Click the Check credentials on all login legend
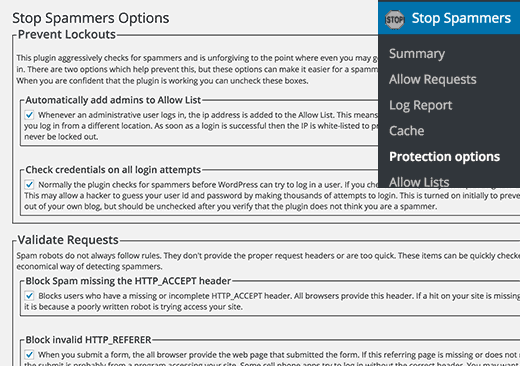The width and height of the screenshot is (520, 366). point(113,170)
